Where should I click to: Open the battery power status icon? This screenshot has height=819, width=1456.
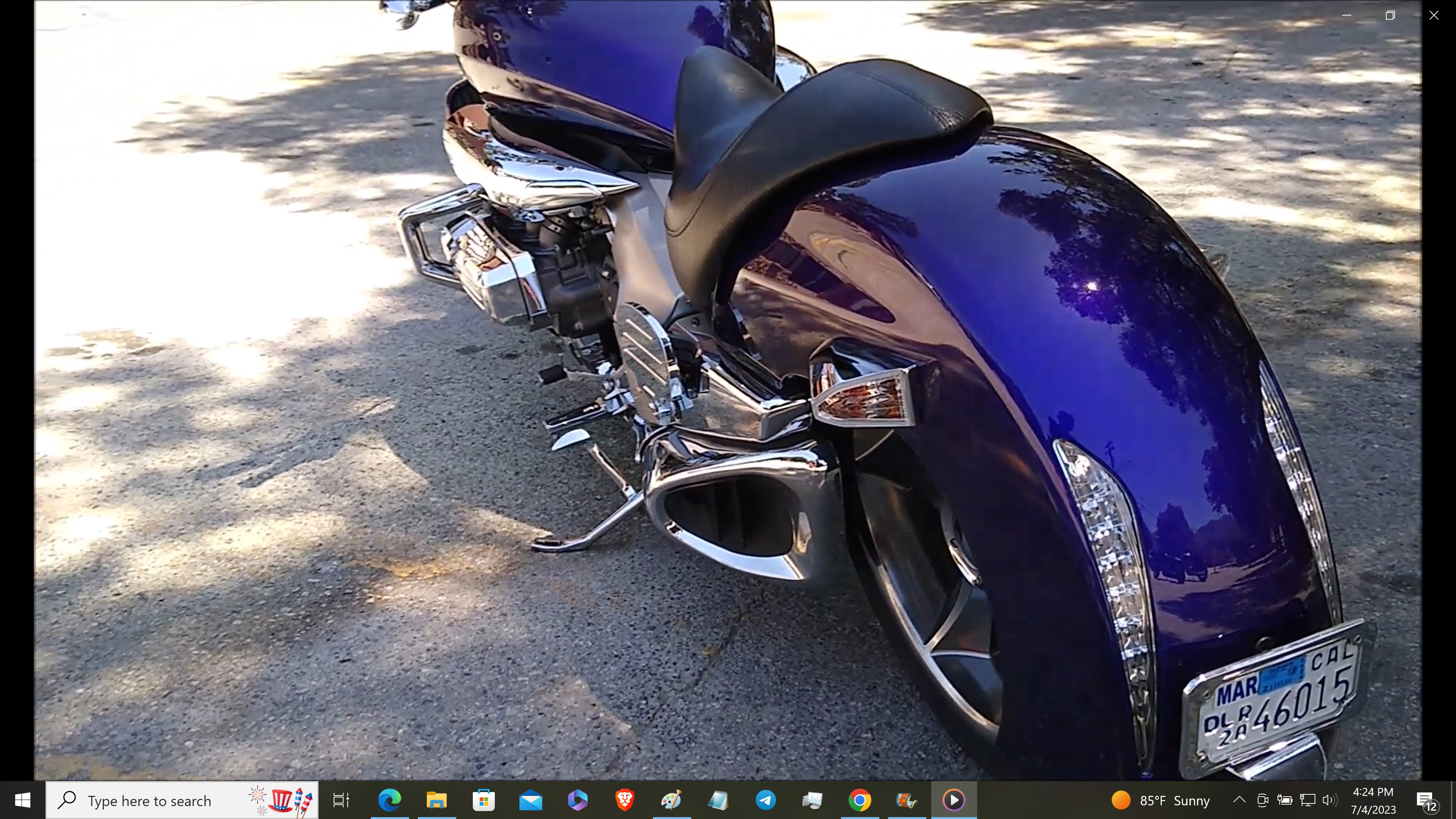point(1285,800)
